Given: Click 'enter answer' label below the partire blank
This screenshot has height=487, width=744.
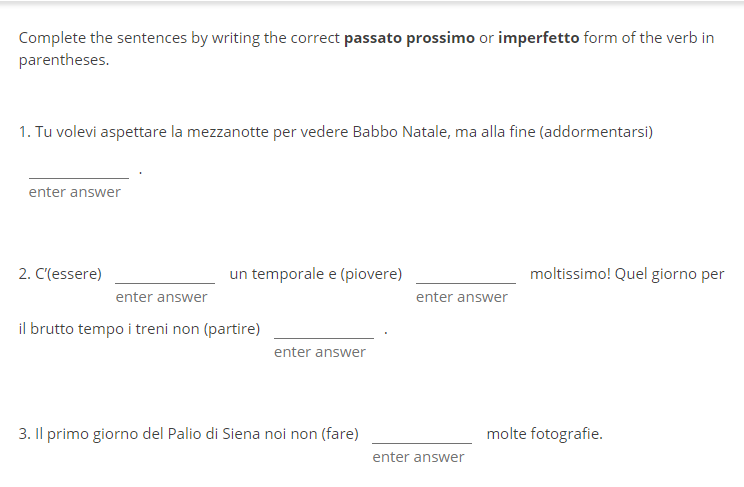Looking at the screenshot, I should pyautogui.click(x=320, y=352).
